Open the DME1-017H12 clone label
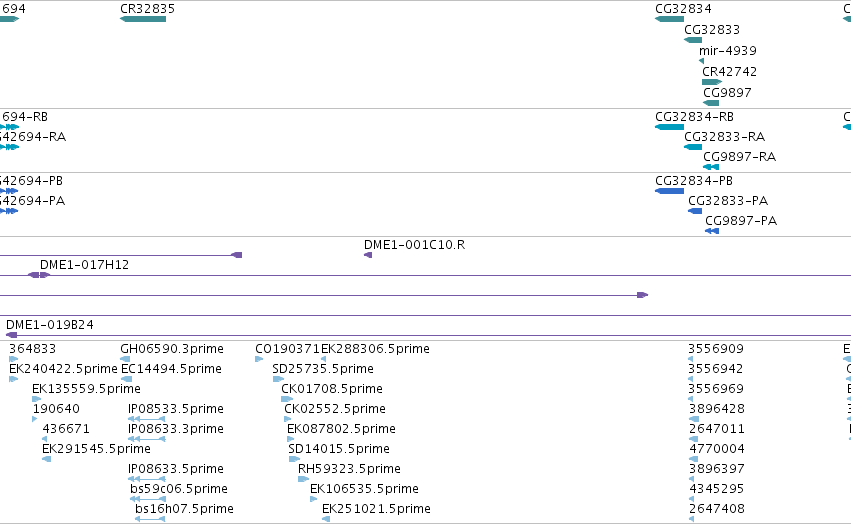 pyautogui.click(x=84, y=265)
